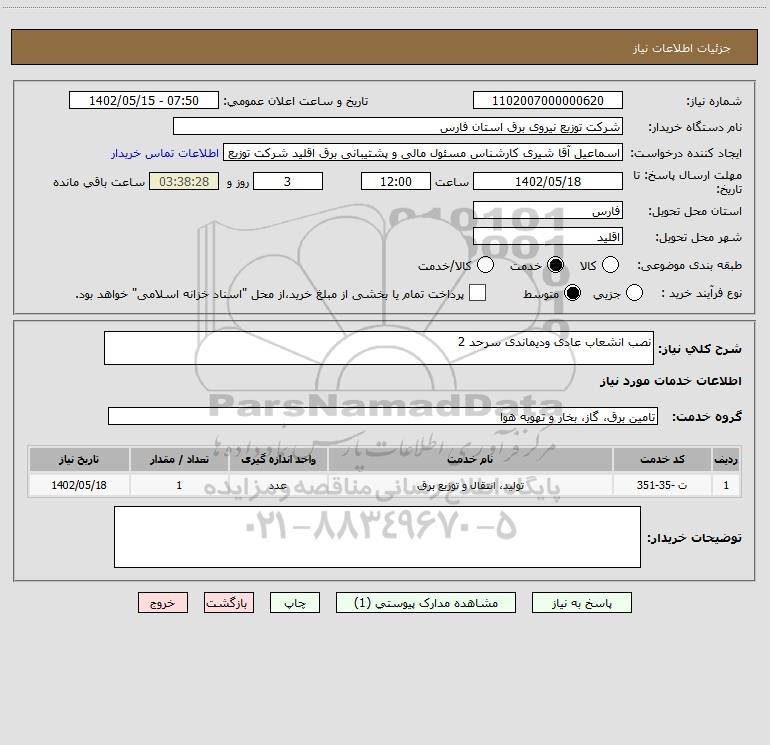The image size is (770, 745).
Task: Click the چاپ print button
Action: [295, 603]
